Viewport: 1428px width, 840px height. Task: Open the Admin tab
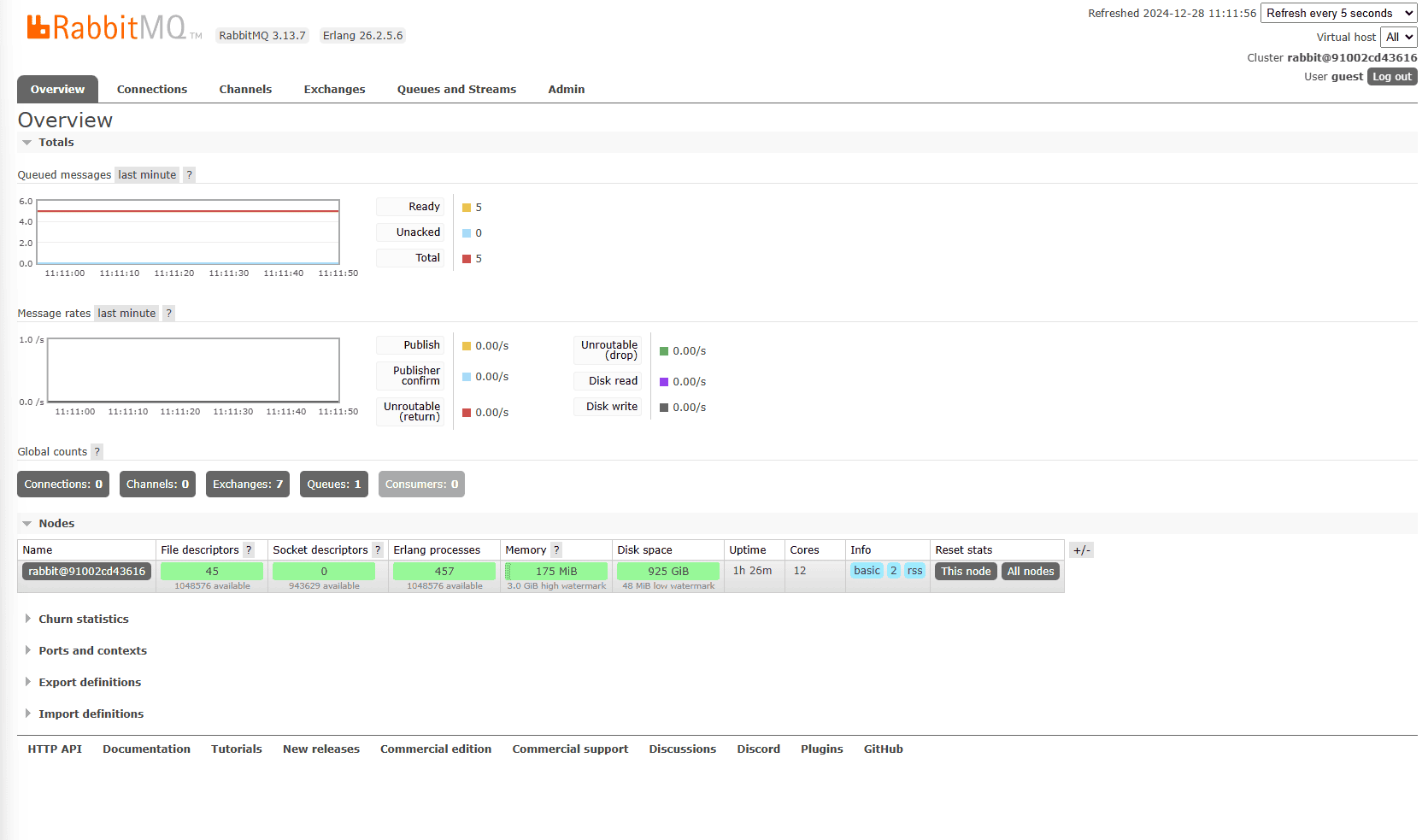567,89
